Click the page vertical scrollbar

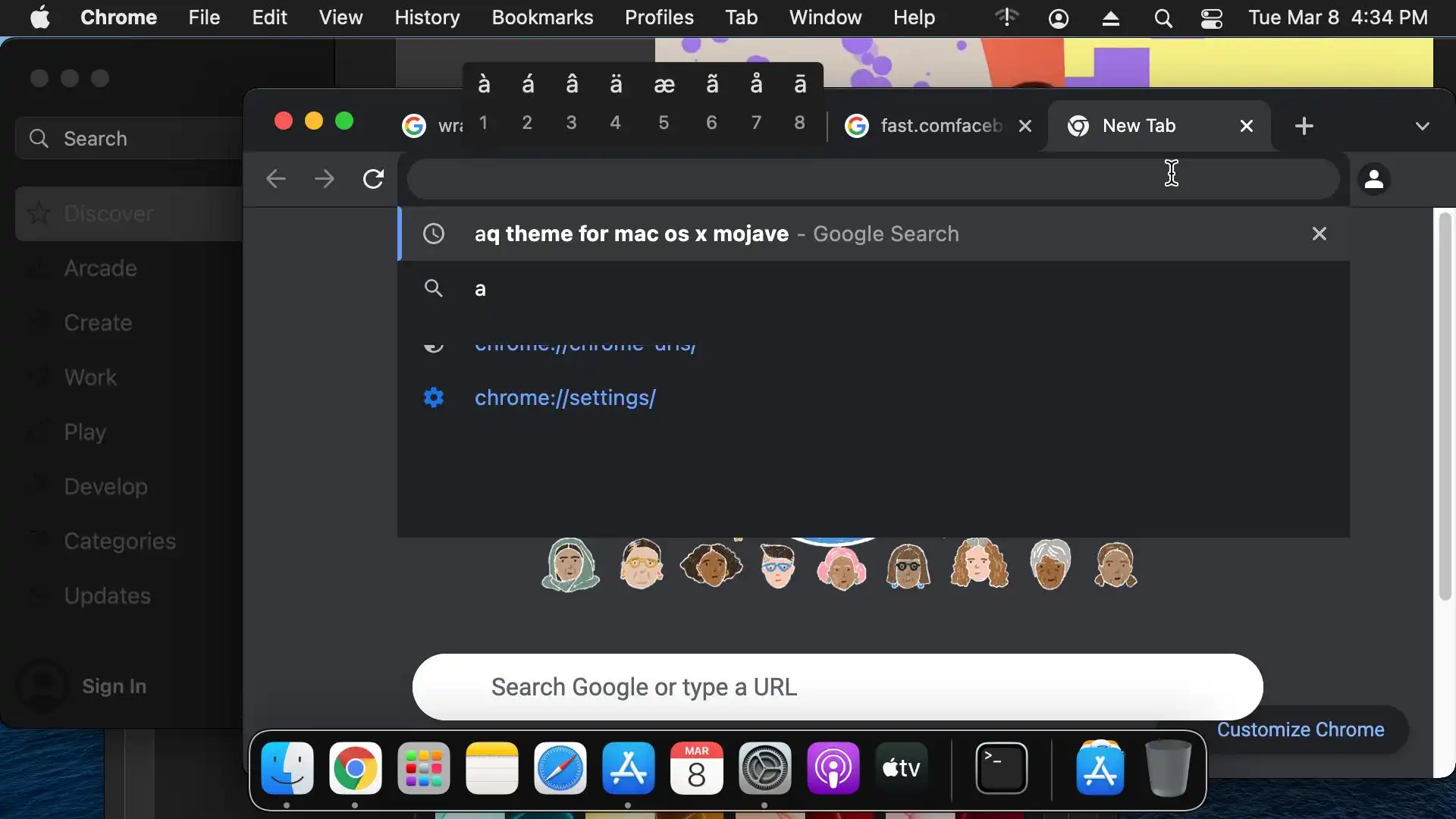pyautogui.click(x=1445, y=405)
